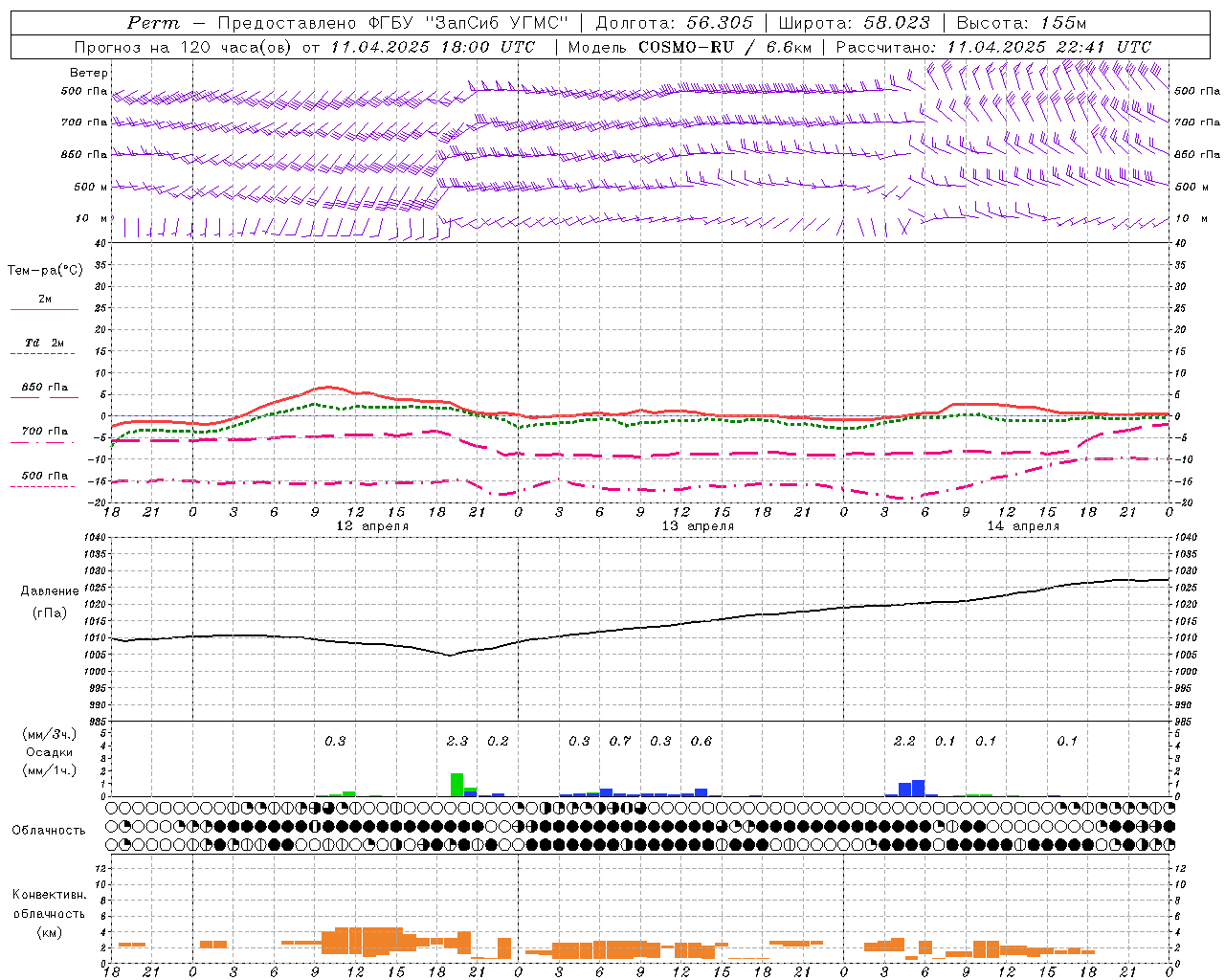This screenshot has width=1225, height=980.
Task: Click the "Конвективн." convective cloud label
Action: [49, 895]
